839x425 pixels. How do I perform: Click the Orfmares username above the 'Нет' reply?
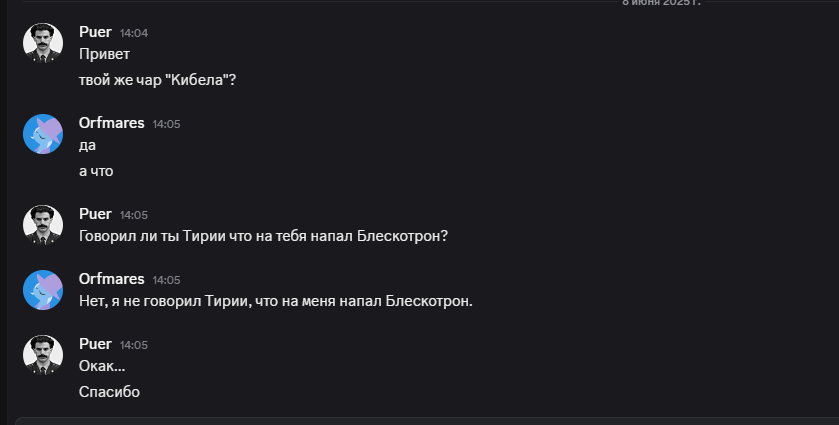point(111,278)
